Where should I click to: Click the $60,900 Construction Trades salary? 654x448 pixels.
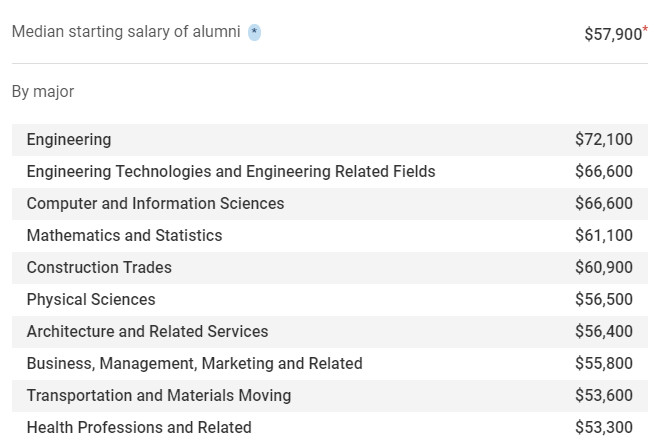coord(604,268)
